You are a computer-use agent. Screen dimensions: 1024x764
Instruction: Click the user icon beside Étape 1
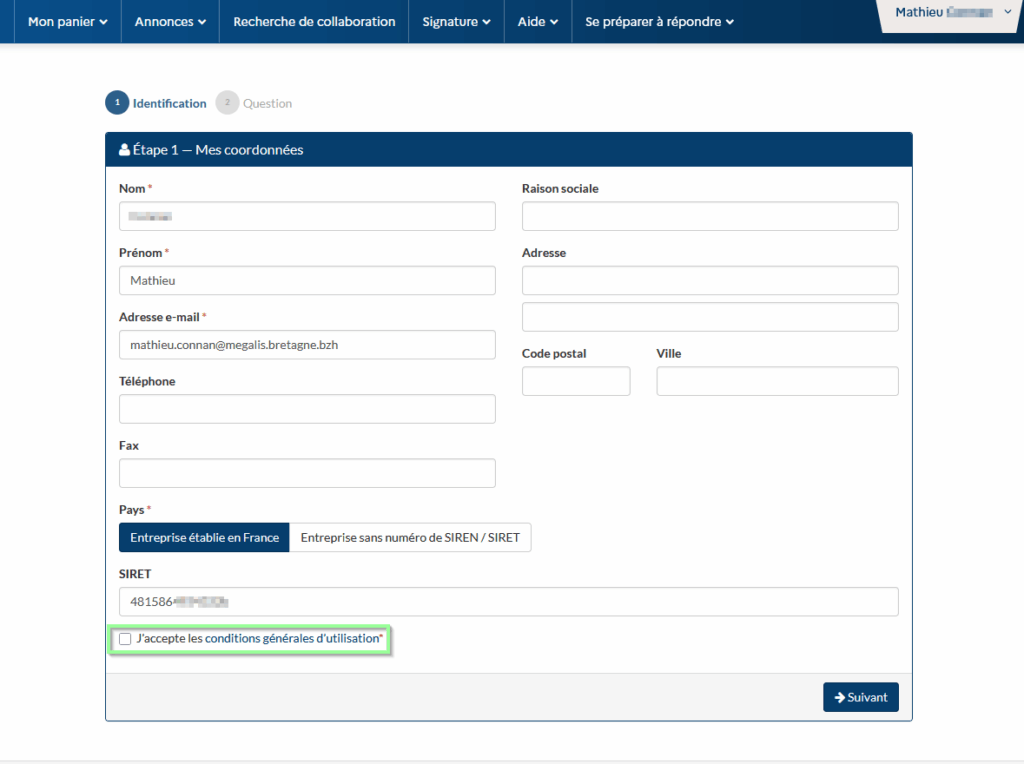[x=124, y=150]
